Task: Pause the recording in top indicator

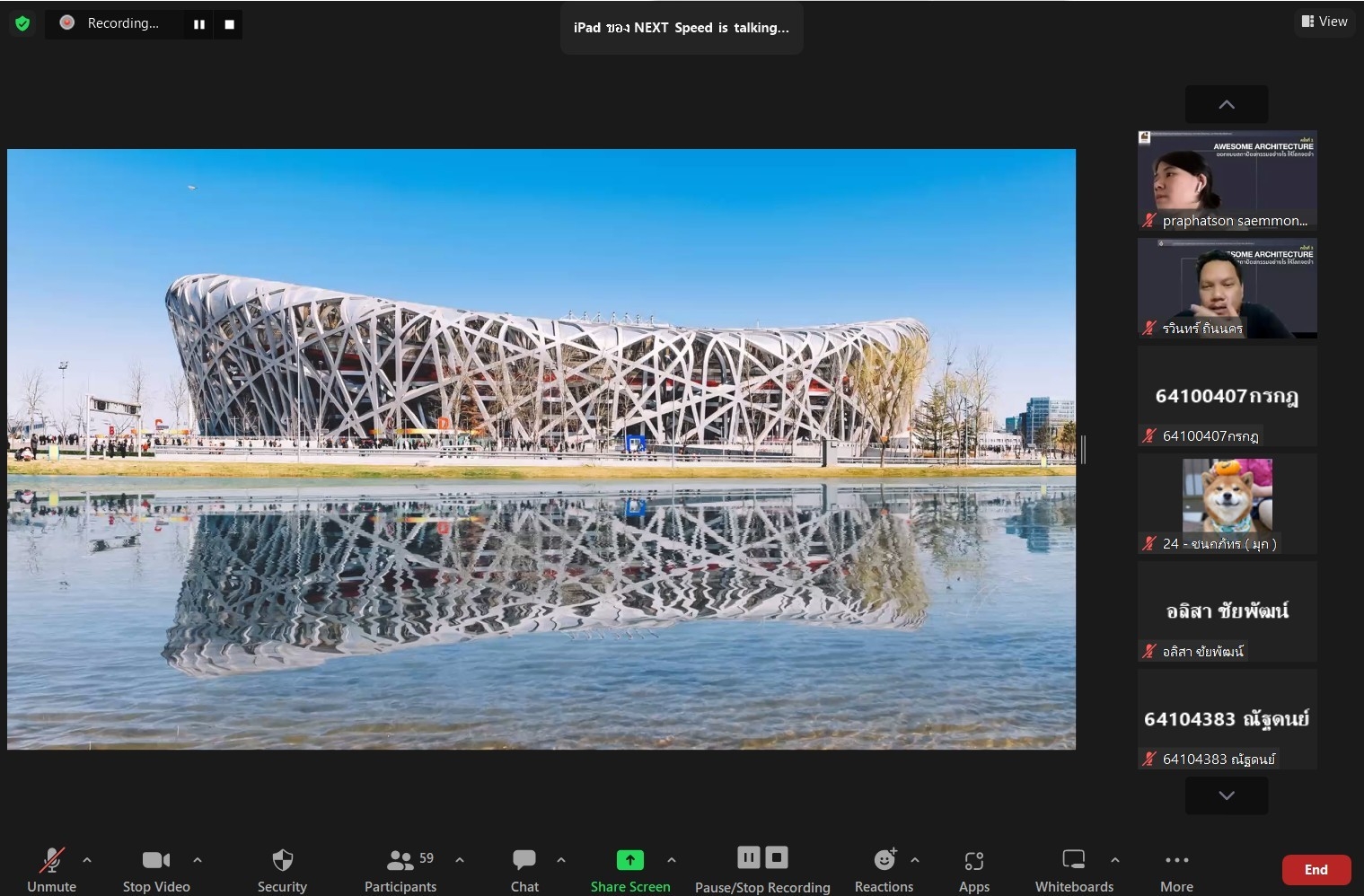Action: (x=199, y=24)
